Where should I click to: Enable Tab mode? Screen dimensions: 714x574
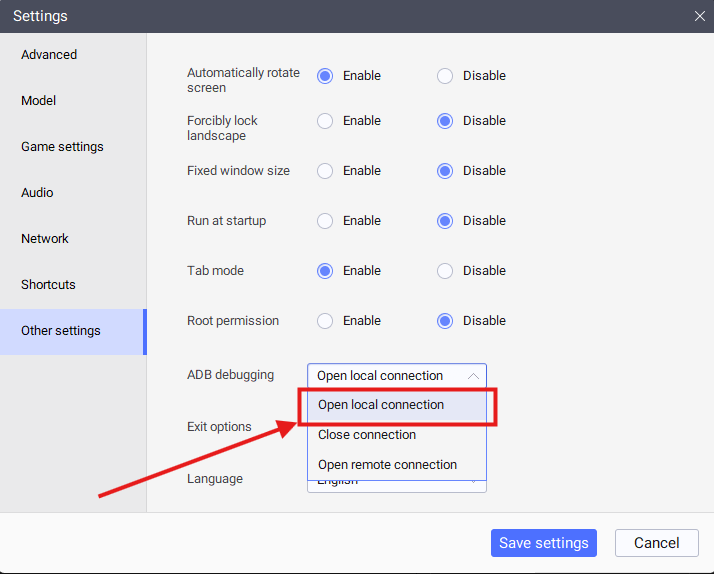325,271
